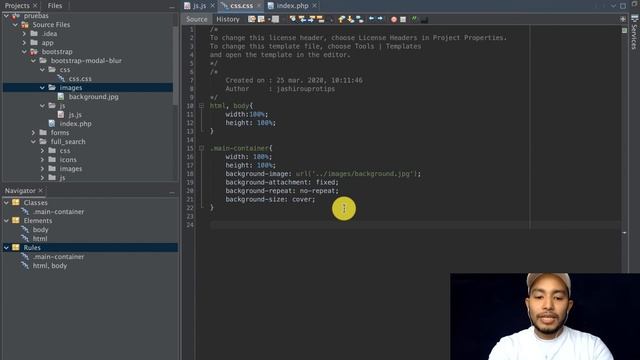640x360 pixels.
Task: Collapse the Elements node in Navigator
Action: coord(6,221)
